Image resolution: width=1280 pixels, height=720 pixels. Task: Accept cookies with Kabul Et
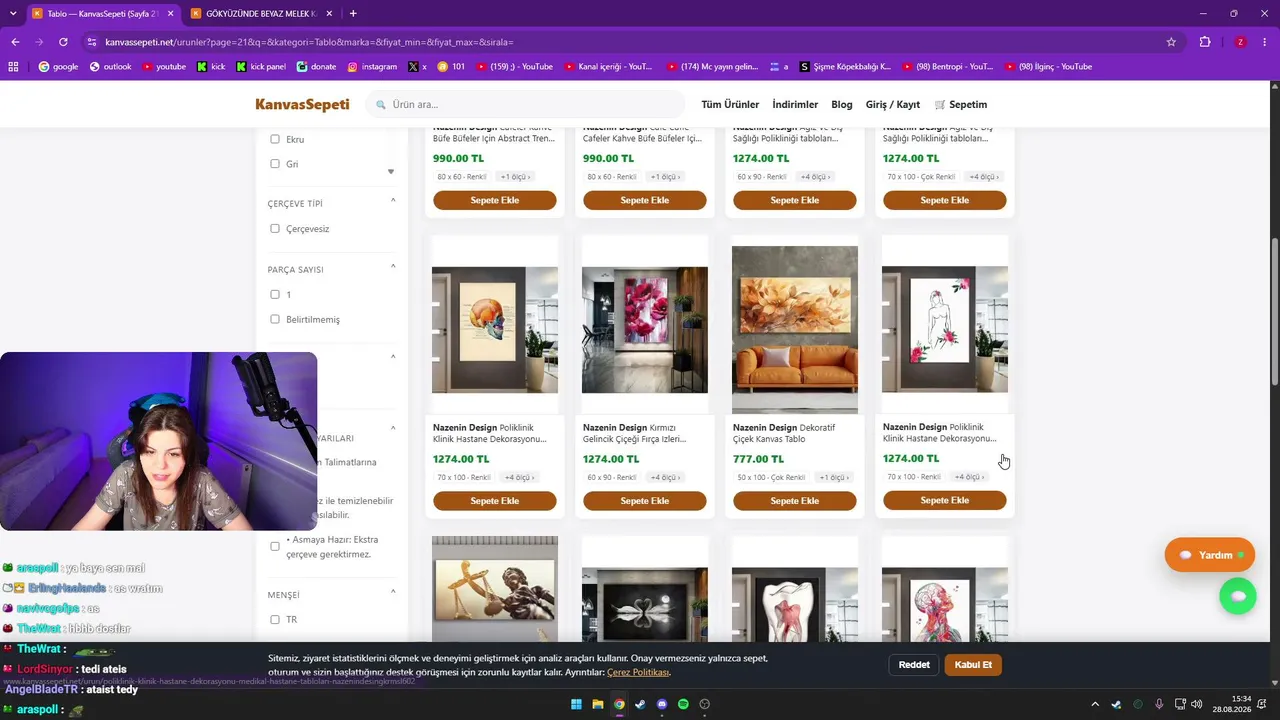click(973, 665)
